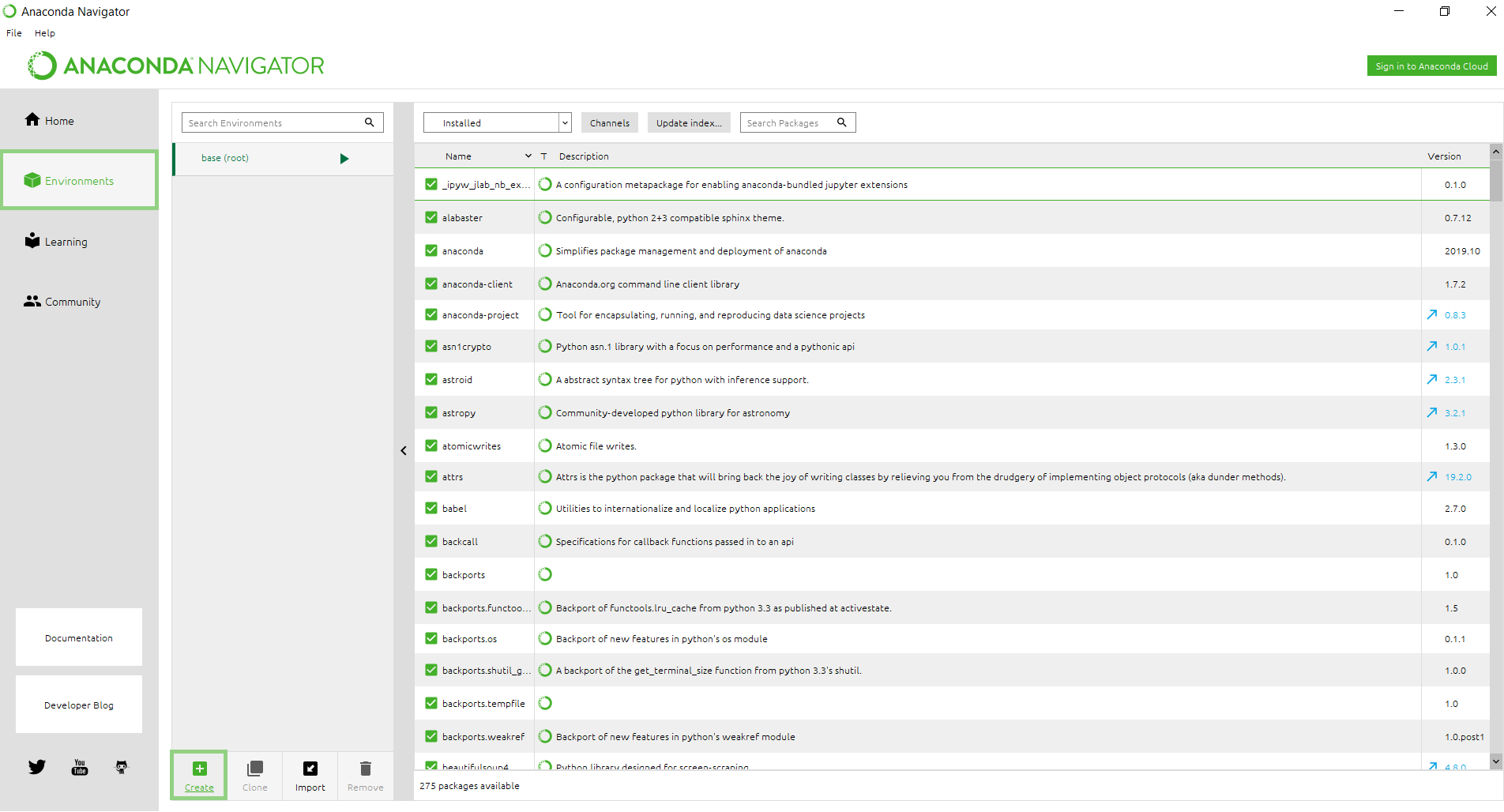Screen dimensions: 1504x812
Task: Import an environment file
Action: click(x=310, y=775)
